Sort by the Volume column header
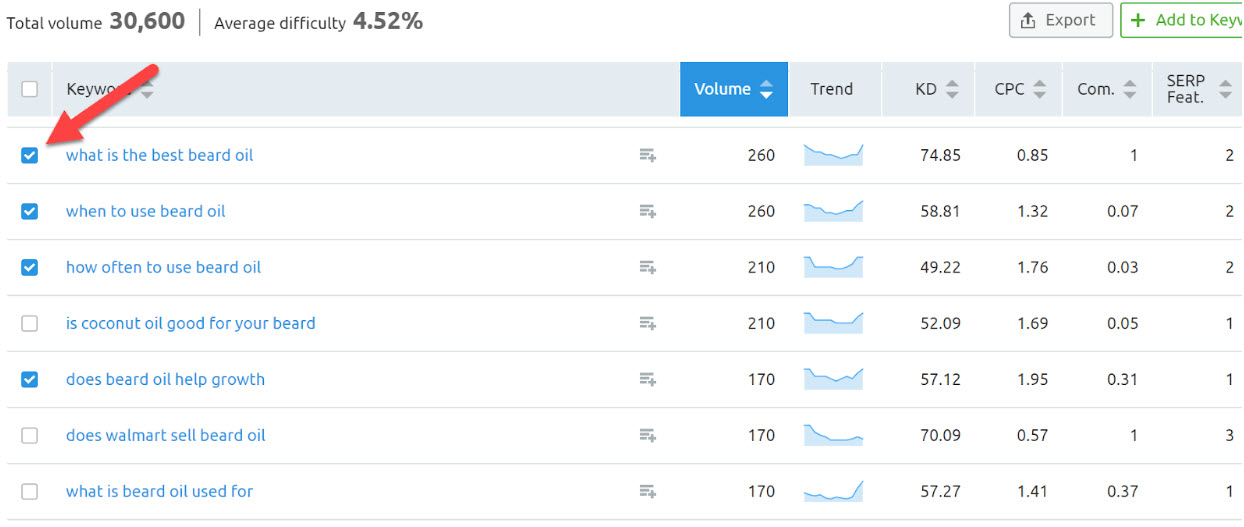The image size is (1244, 527). tap(733, 89)
